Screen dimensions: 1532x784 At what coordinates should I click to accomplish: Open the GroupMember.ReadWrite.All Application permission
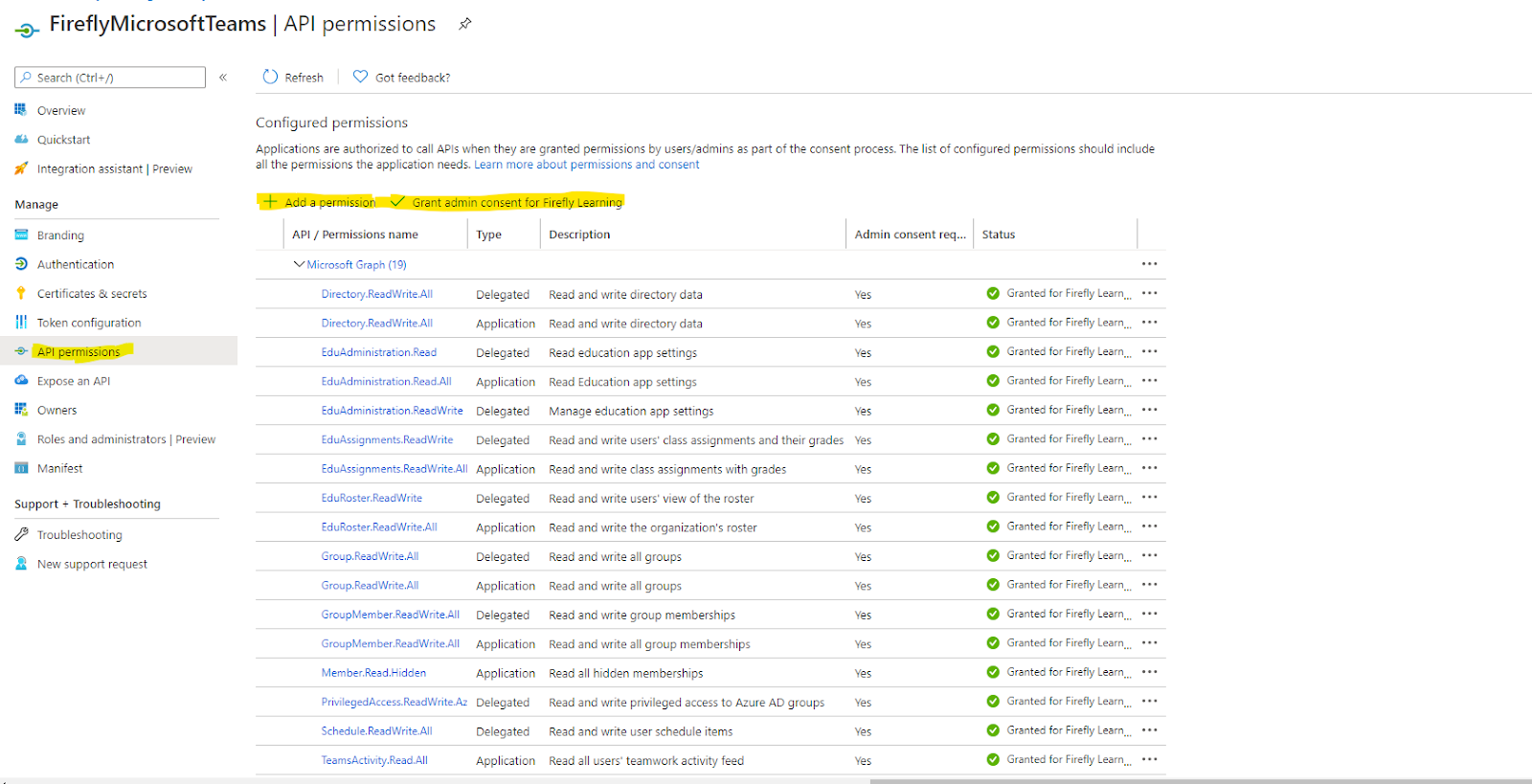tap(391, 644)
